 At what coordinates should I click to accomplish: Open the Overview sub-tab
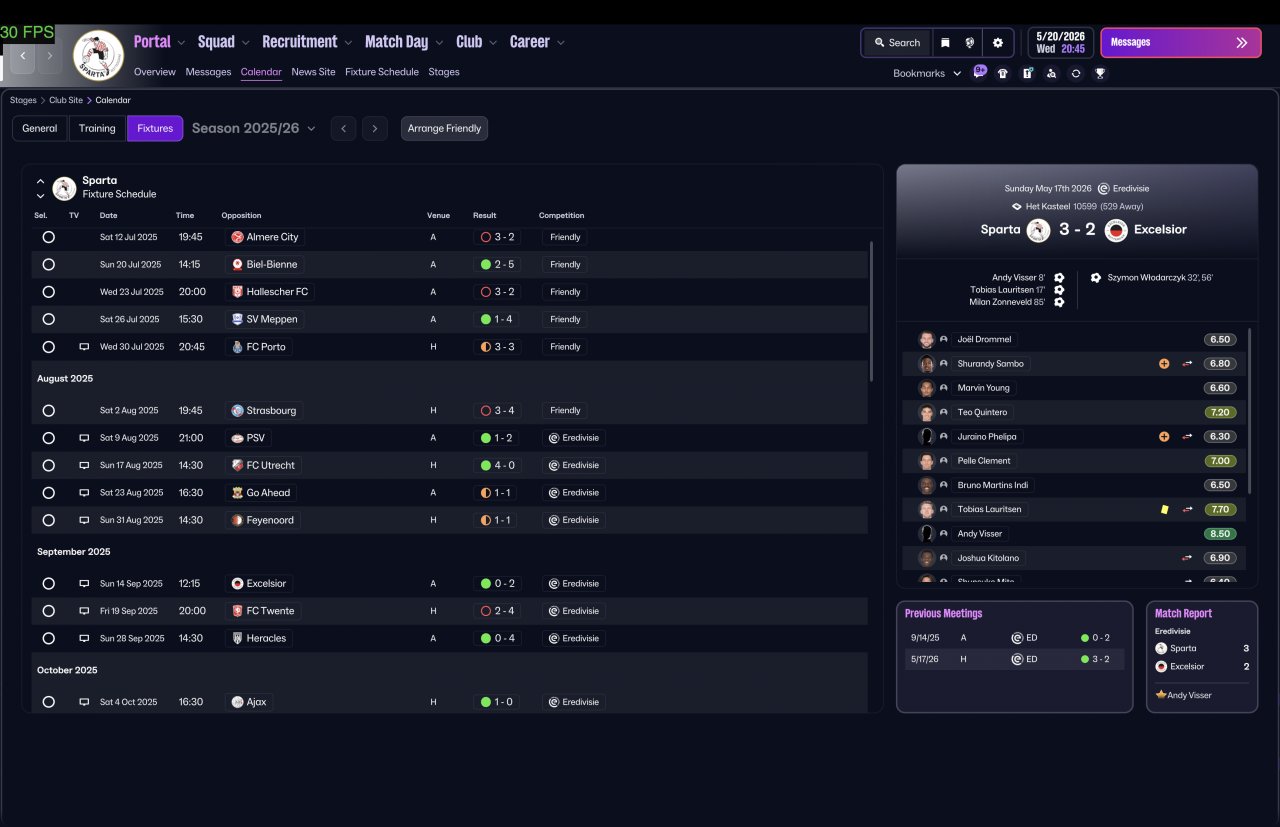tap(155, 72)
